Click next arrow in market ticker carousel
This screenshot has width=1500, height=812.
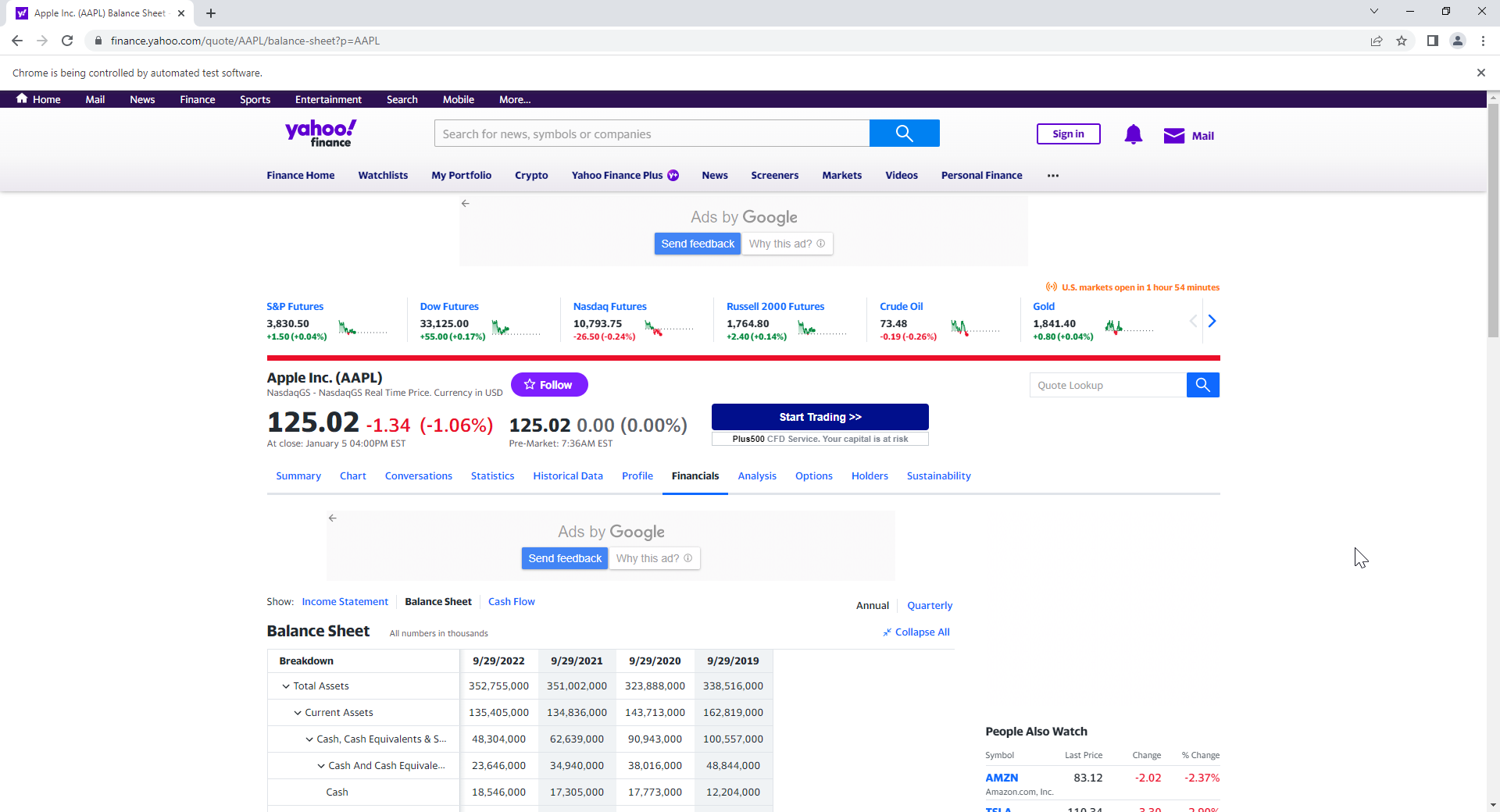(1212, 321)
